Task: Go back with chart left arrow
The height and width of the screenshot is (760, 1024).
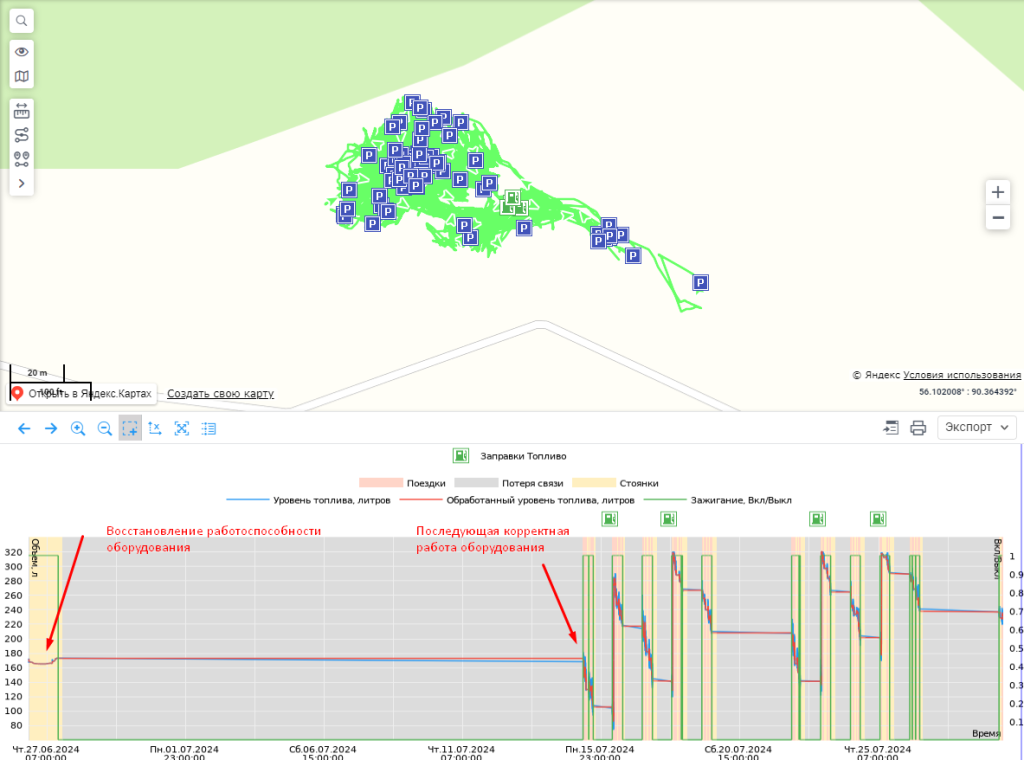Action: [x=24, y=428]
